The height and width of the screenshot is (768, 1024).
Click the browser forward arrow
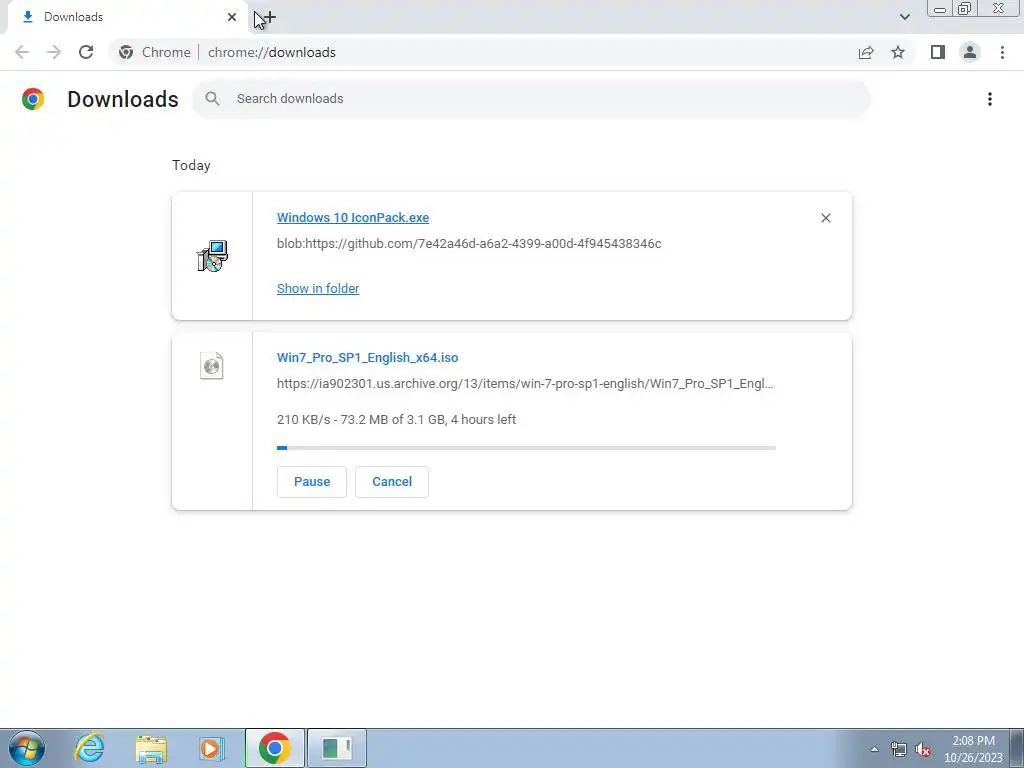(x=54, y=52)
